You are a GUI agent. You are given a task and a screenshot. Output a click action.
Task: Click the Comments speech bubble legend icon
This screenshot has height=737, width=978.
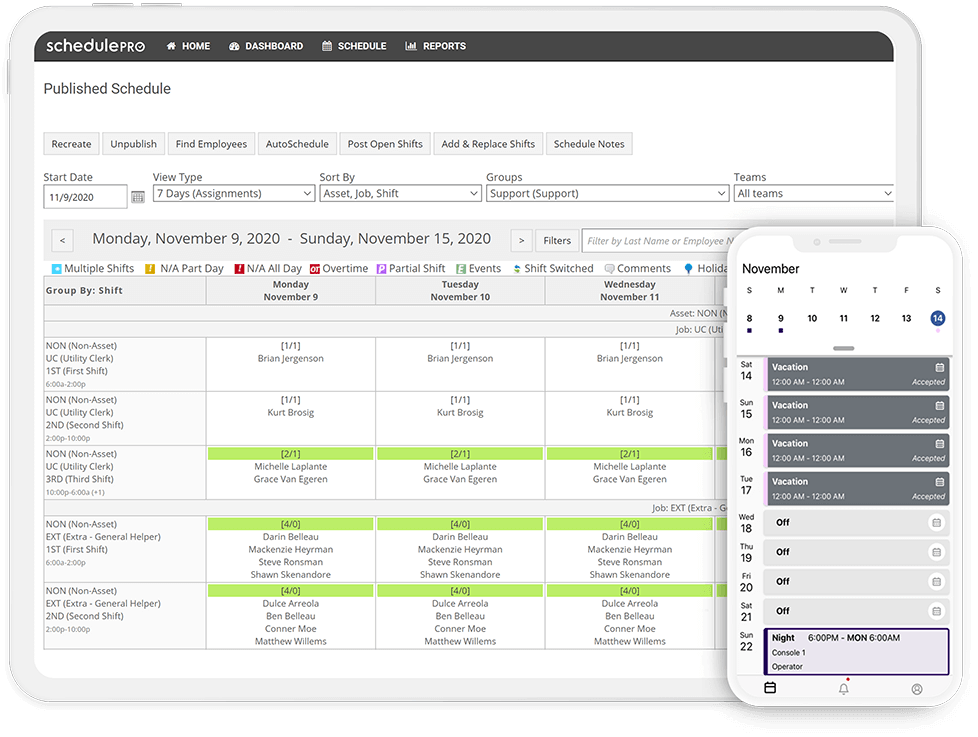pyautogui.click(x=609, y=269)
